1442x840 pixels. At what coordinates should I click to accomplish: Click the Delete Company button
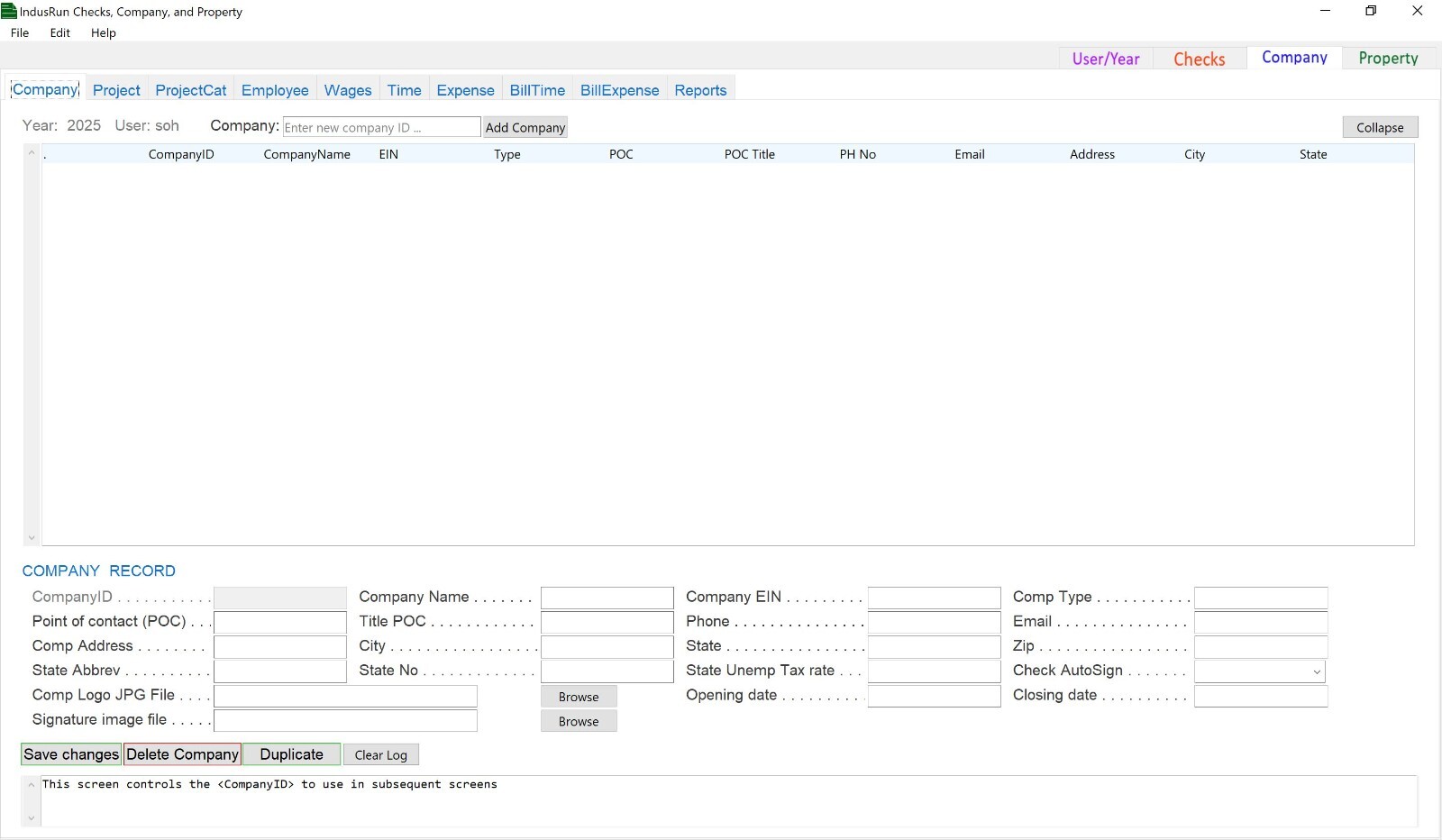point(183,754)
